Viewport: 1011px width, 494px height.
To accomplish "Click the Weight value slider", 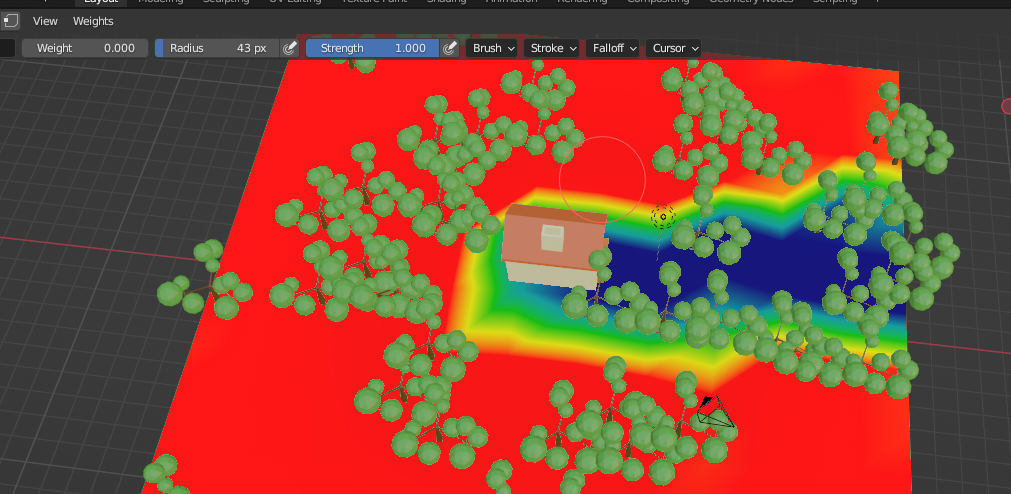I will point(85,48).
